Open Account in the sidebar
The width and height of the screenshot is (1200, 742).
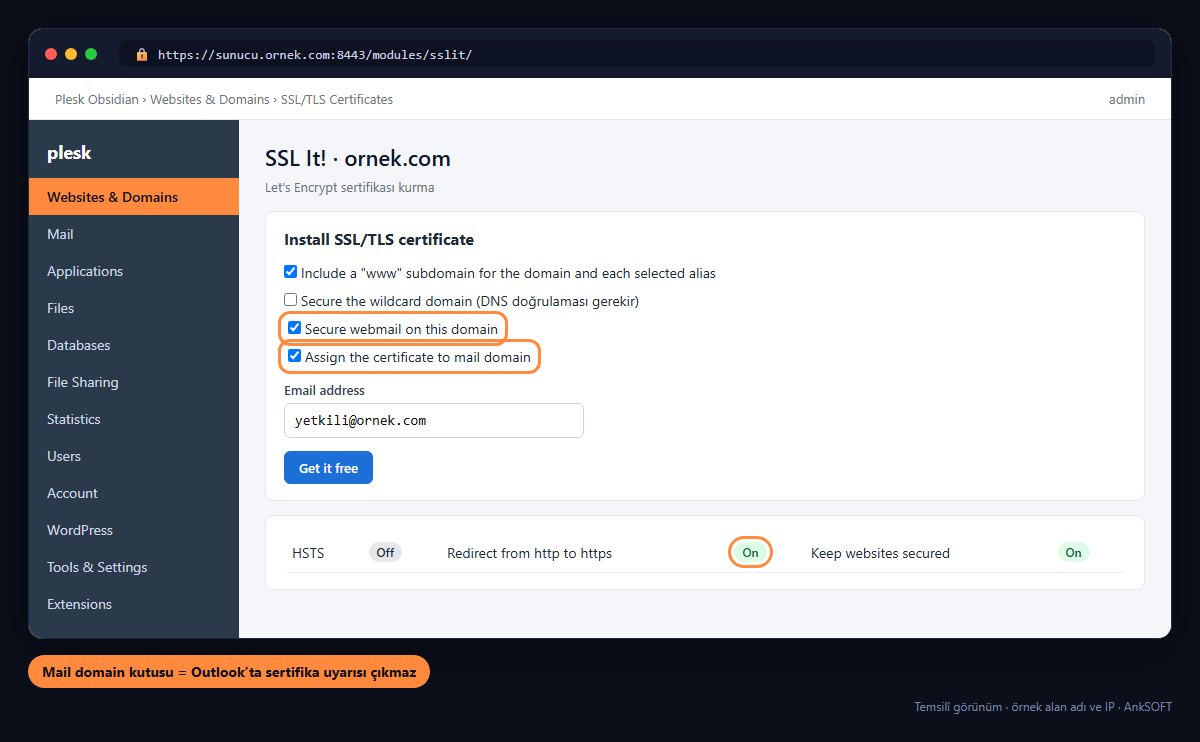click(x=134, y=493)
